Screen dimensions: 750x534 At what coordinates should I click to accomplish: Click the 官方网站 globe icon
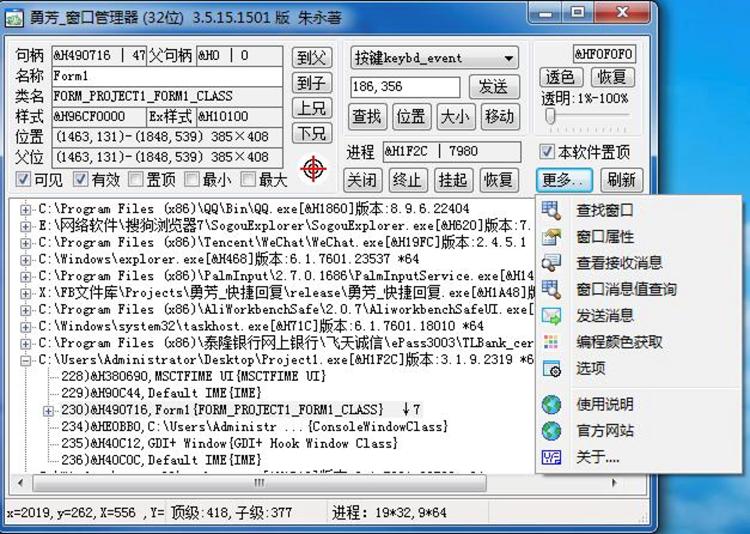coord(551,431)
